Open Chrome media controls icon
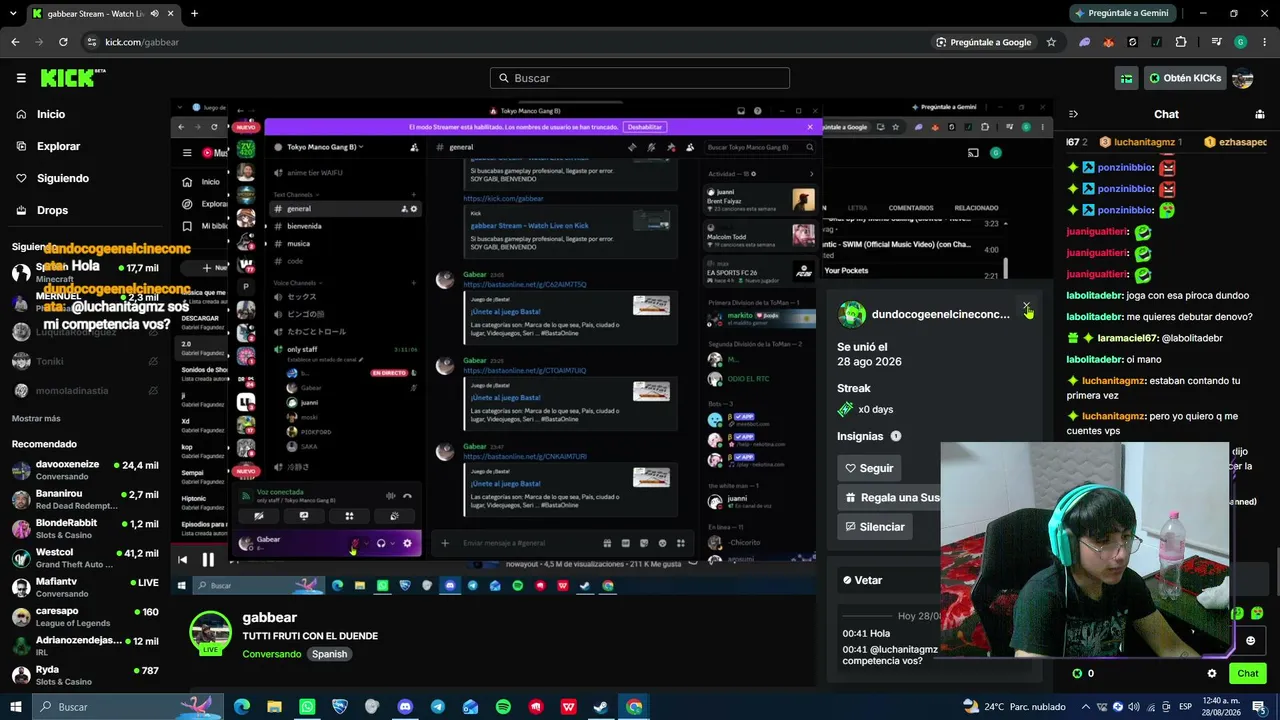 pos(1216,42)
